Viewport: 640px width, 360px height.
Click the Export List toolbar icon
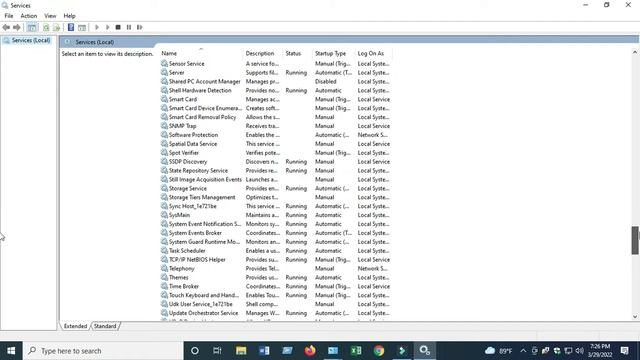56,27
